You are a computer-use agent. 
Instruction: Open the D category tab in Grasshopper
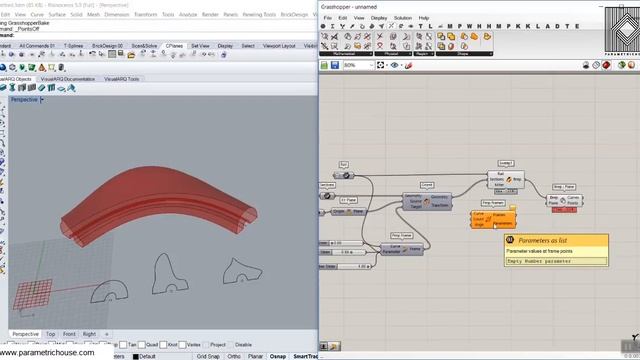pos(558,26)
